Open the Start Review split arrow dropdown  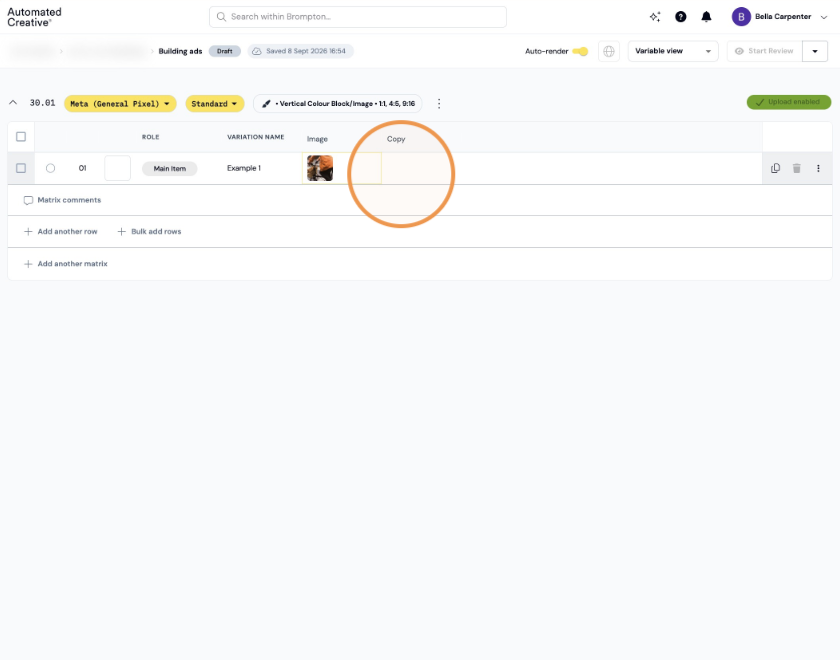[815, 51]
